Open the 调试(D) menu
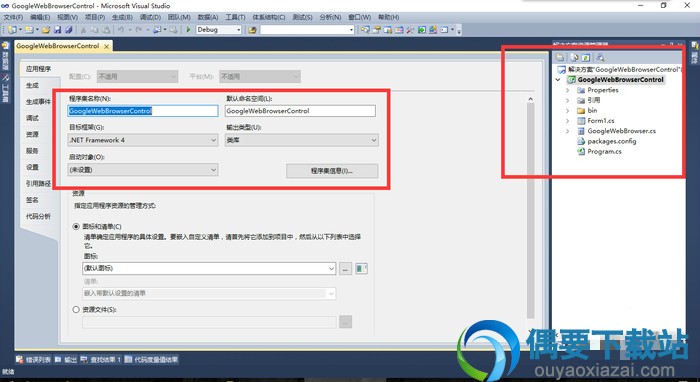 [x=150, y=17]
